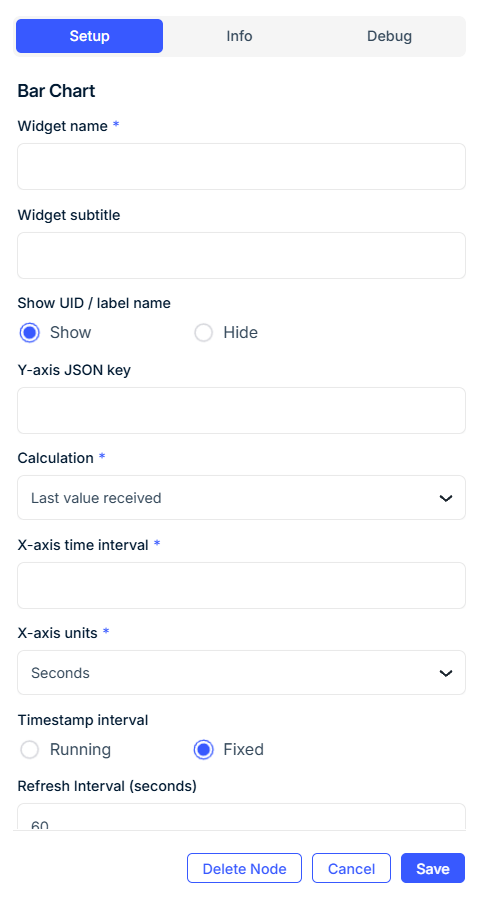Screen dimensions: 478x897
Task: Click the Refresh Interval seconds field
Action: (241, 817)
